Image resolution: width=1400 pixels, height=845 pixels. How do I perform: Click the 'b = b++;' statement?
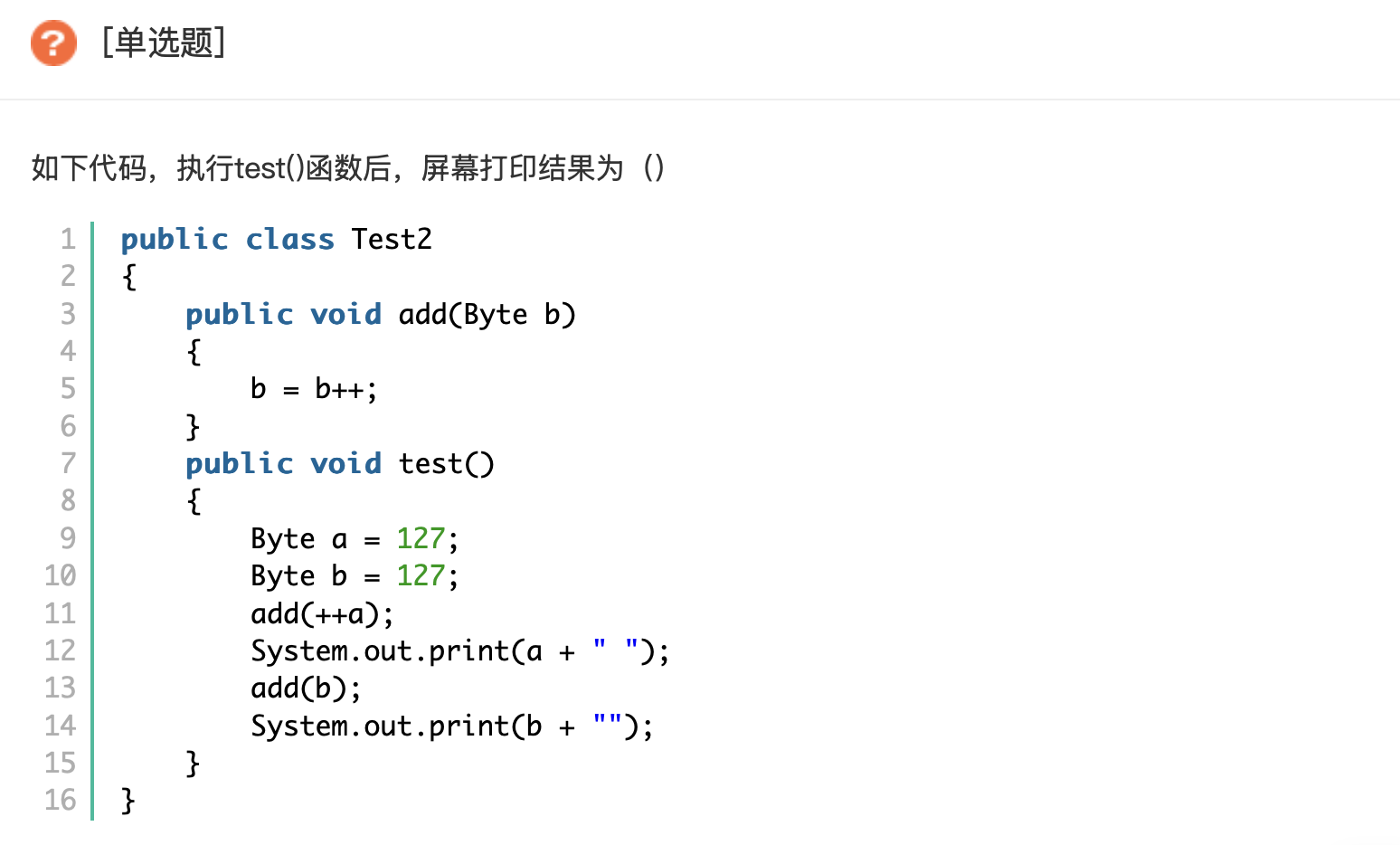(314, 389)
